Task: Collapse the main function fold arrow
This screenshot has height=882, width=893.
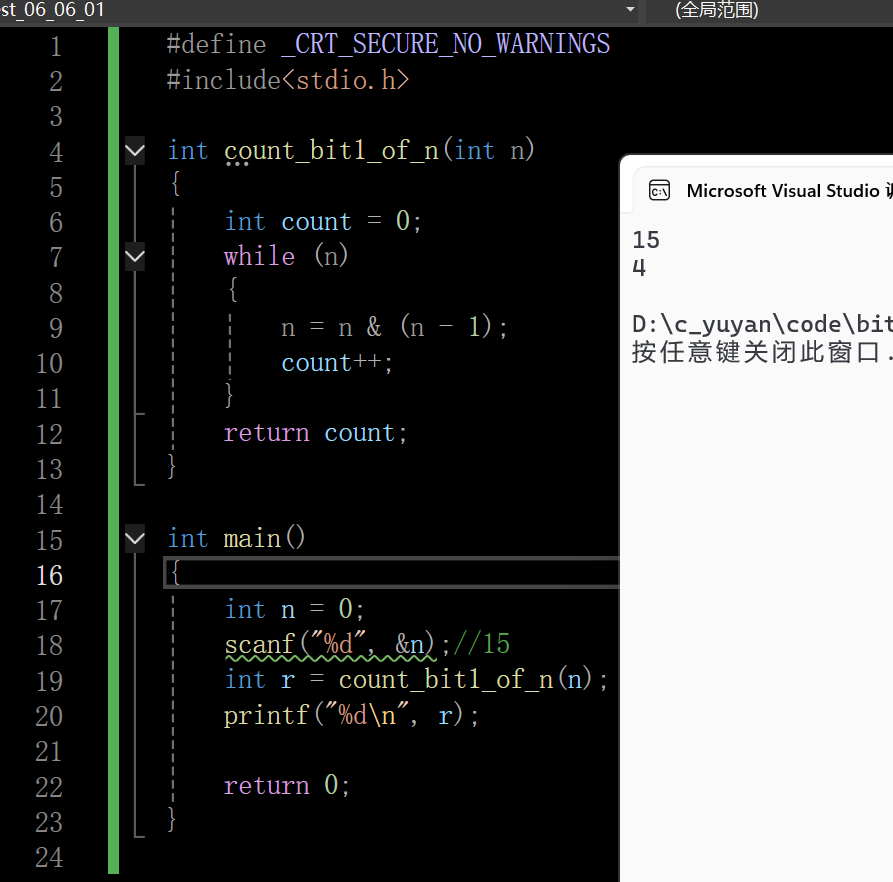Action: [135, 539]
